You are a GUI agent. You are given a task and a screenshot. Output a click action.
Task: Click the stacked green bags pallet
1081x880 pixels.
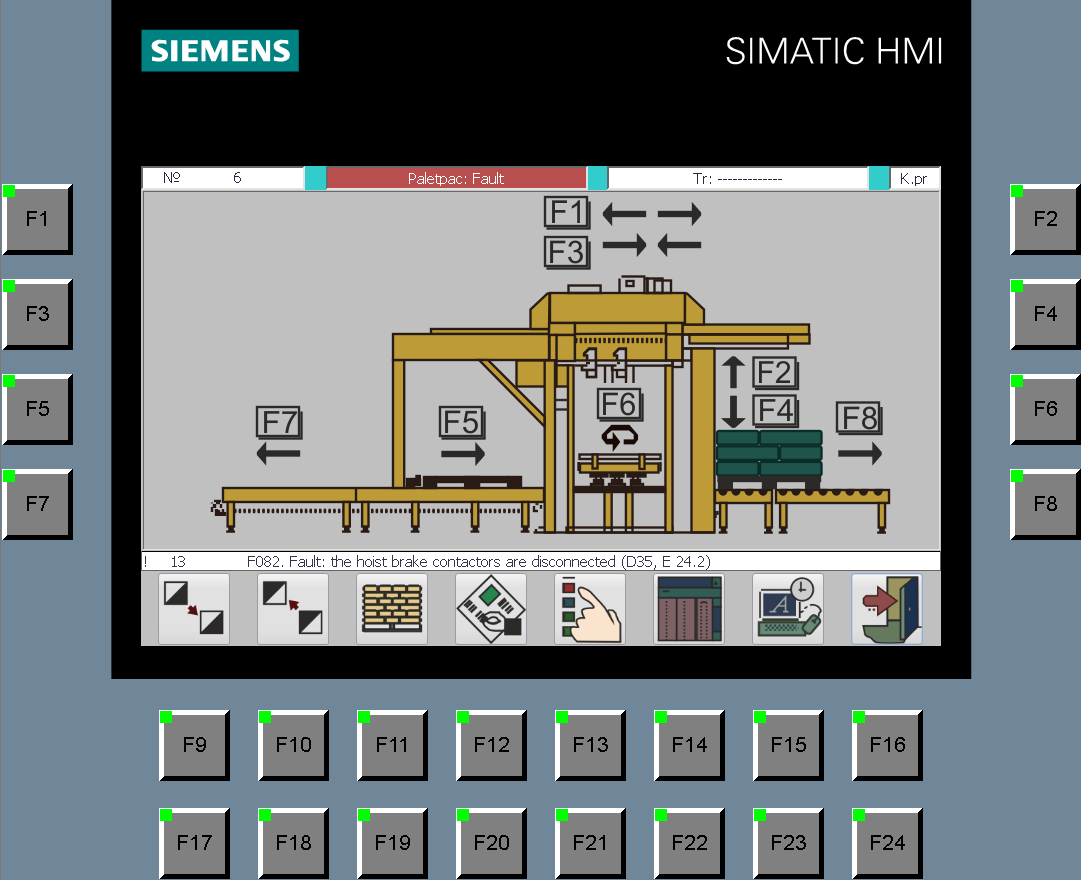(x=769, y=459)
